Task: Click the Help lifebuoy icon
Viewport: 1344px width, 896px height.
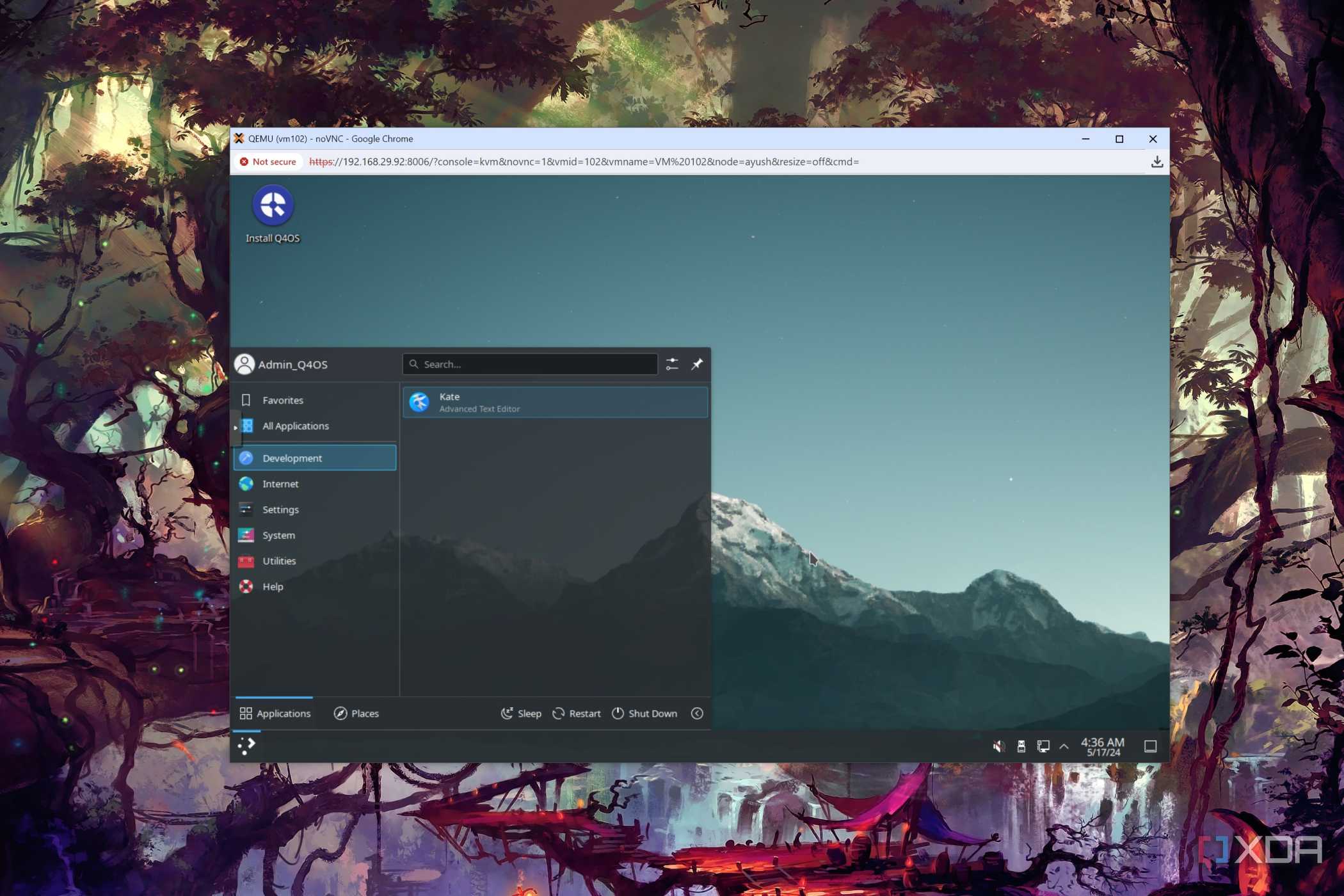Action: (x=246, y=586)
